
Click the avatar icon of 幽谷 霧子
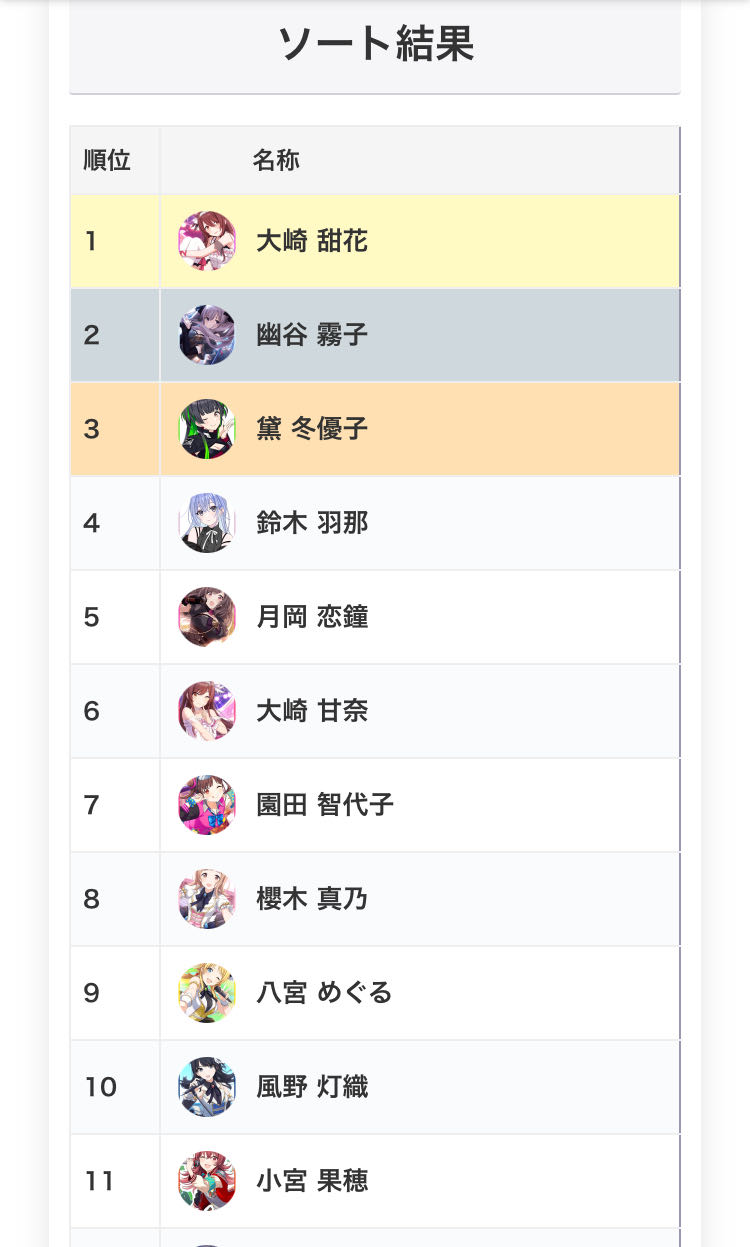pyautogui.click(x=207, y=335)
